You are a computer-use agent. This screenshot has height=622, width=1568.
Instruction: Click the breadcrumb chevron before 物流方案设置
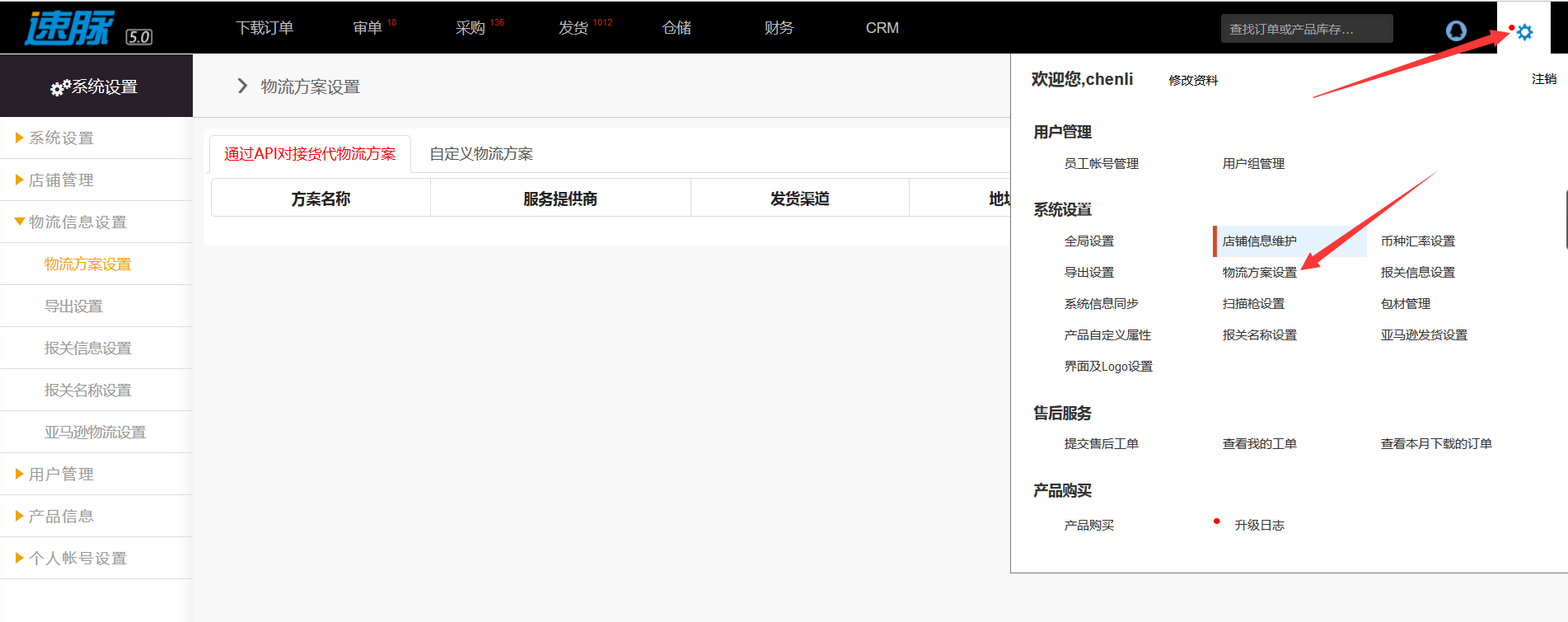click(x=242, y=86)
